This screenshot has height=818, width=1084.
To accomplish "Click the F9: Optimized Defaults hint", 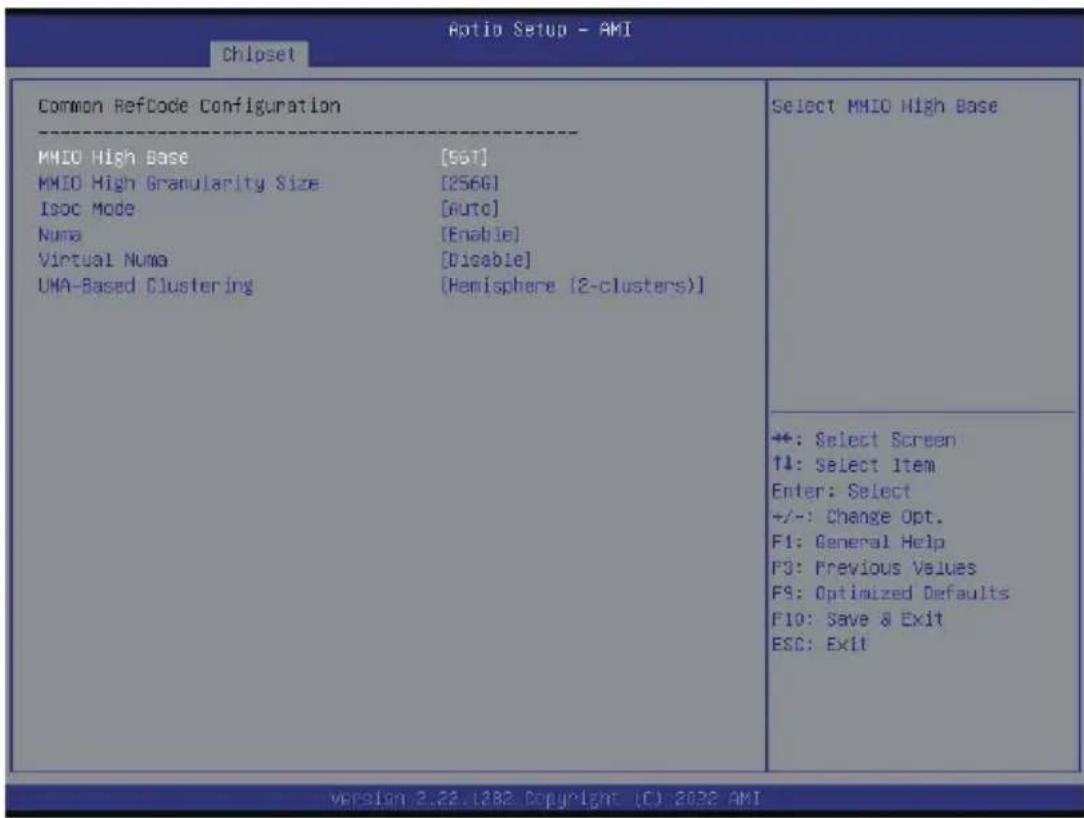I will [x=890, y=593].
